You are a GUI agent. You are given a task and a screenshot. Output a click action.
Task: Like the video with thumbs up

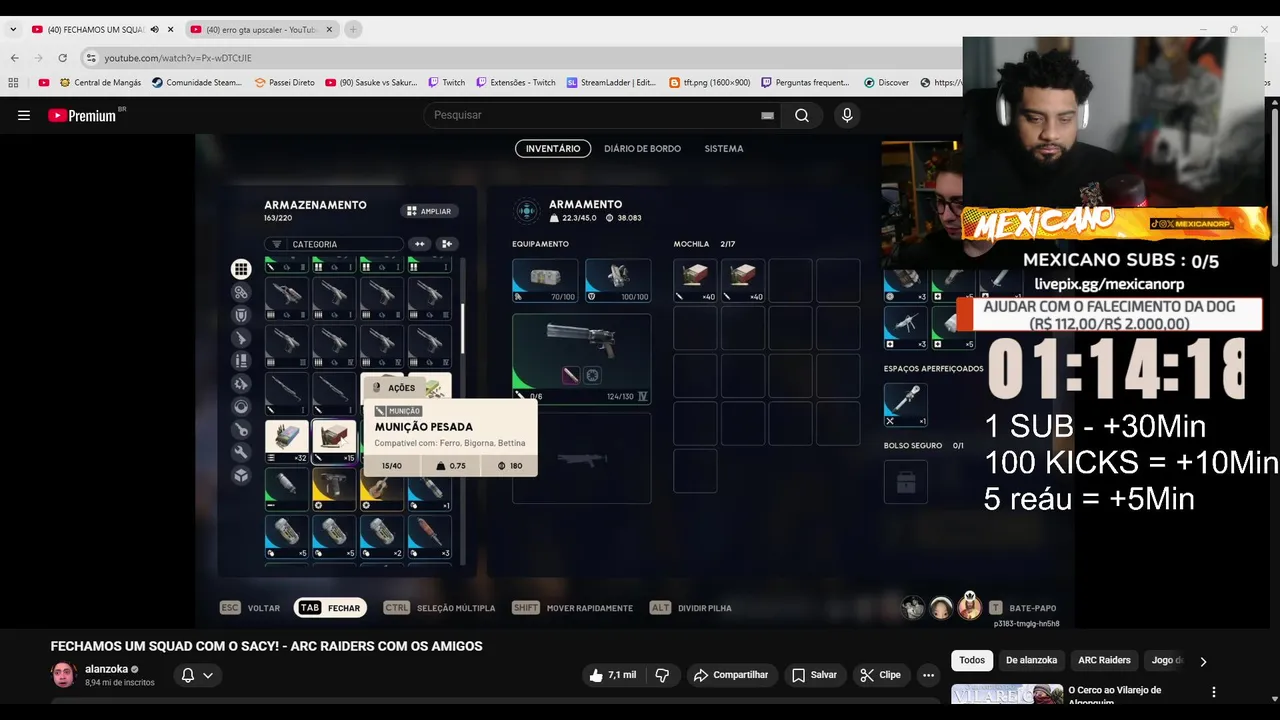click(612, 675)
